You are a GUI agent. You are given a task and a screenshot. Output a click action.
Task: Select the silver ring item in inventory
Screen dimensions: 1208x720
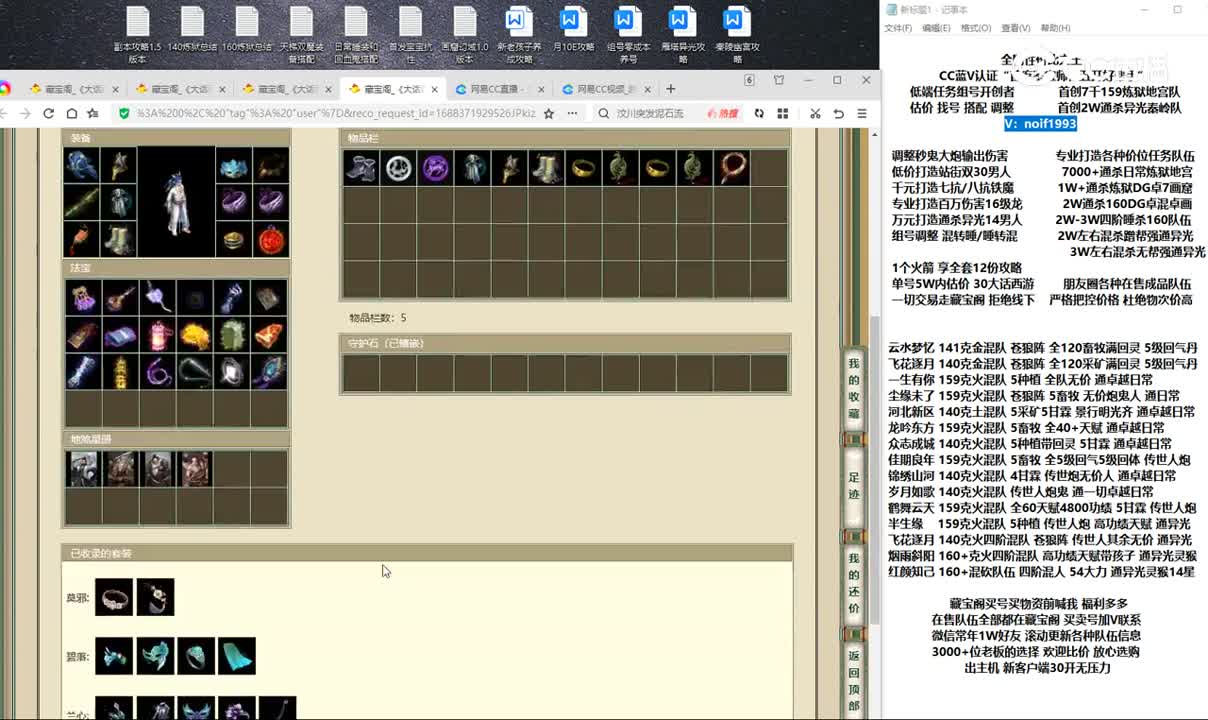399,168
